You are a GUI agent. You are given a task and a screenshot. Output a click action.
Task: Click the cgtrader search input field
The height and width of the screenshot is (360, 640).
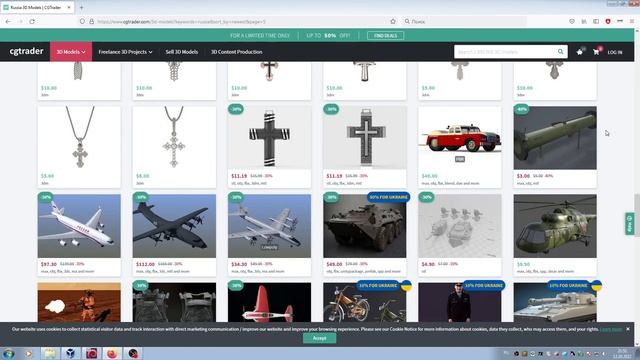pyautogui.click(x=505, y=52)
